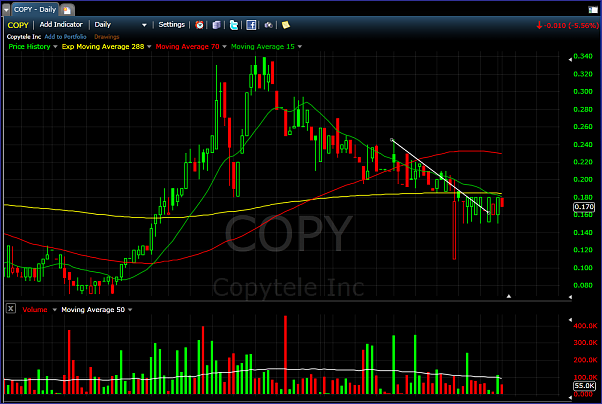602x404 pixels.
Task: Expand the Moving Average 70 dropdown arrow
Action: tap(224, 47)
